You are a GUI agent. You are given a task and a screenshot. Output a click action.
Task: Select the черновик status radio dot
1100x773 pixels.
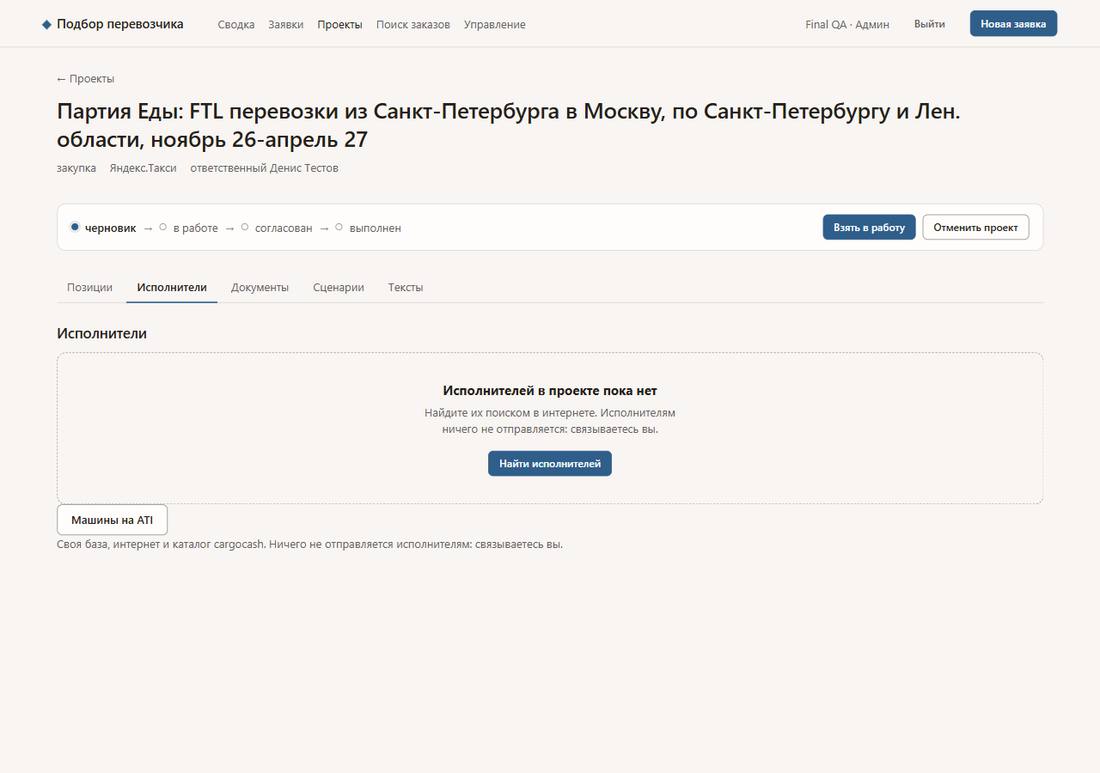pyautogui.click(x=74, y=227)
